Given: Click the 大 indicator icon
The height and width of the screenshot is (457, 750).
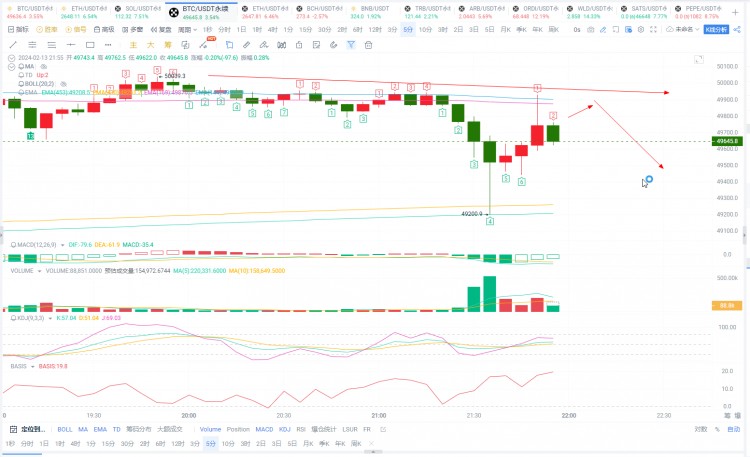Looking at the screenshot, I should click(150, 45).
